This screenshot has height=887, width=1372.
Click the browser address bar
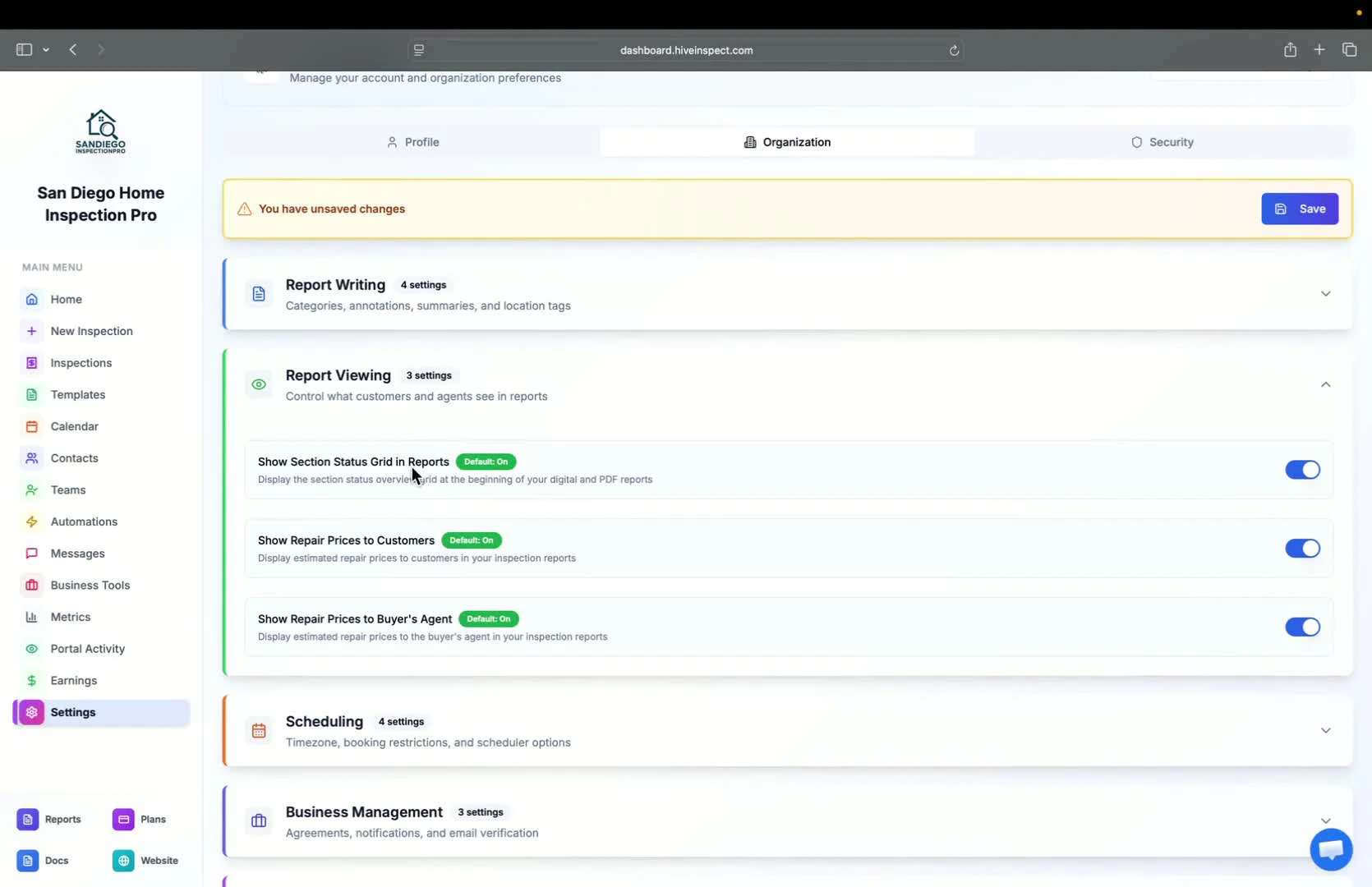pos(686,50)
